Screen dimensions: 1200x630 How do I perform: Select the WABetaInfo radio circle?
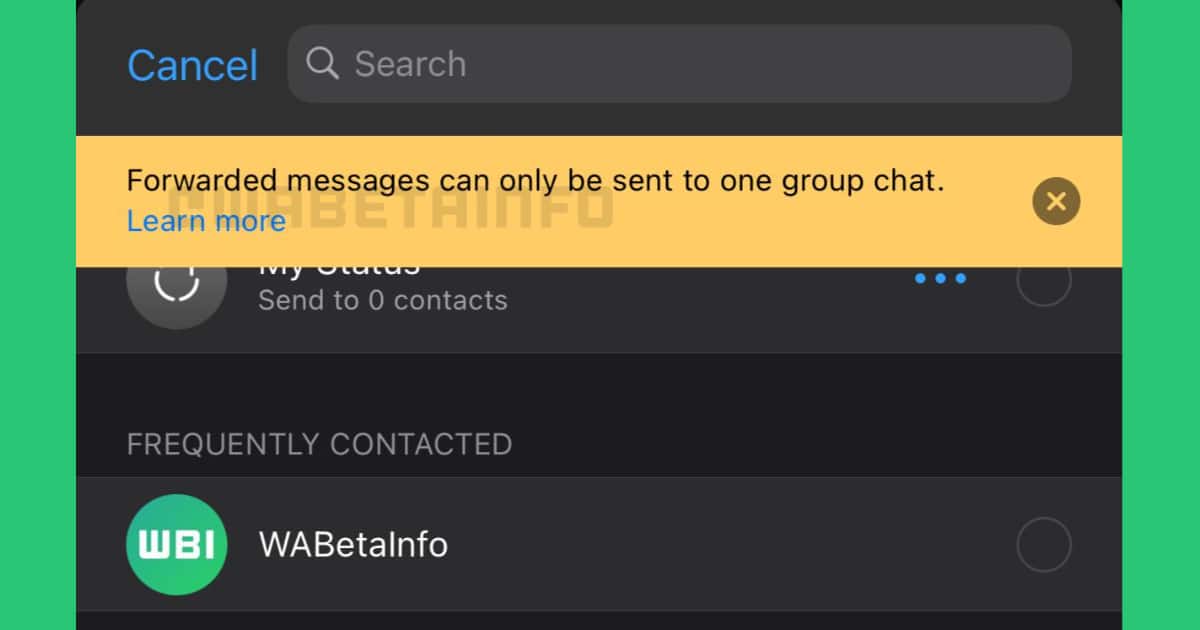click(1043, 545)
